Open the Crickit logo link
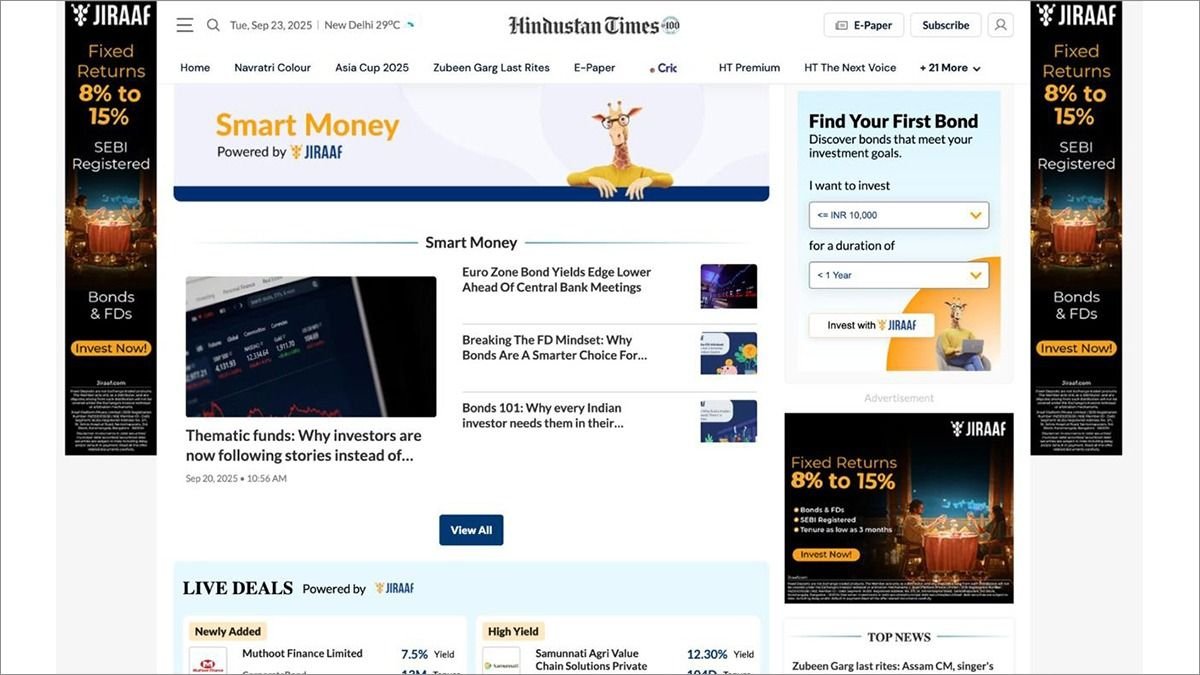 663,68
